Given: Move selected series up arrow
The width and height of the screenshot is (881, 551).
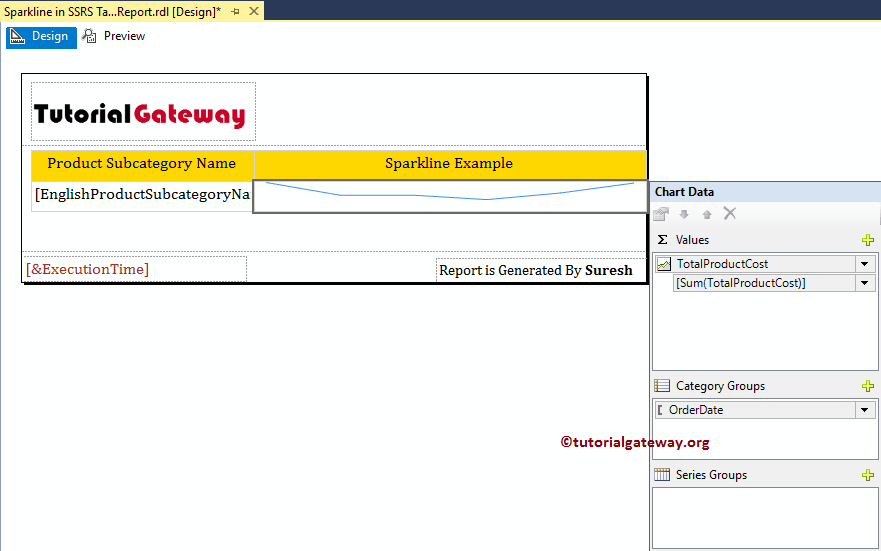Looking at the screenshot, I should tap(707, 214).
